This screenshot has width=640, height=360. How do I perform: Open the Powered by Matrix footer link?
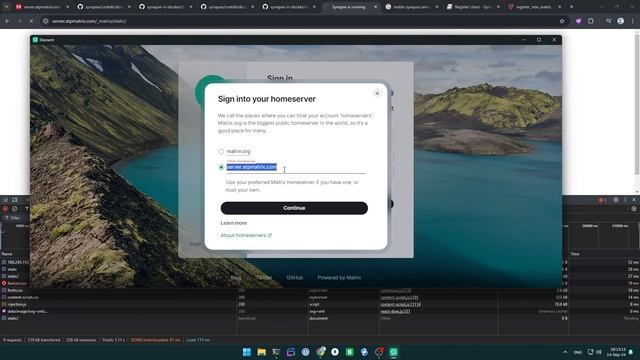point(339,278)
